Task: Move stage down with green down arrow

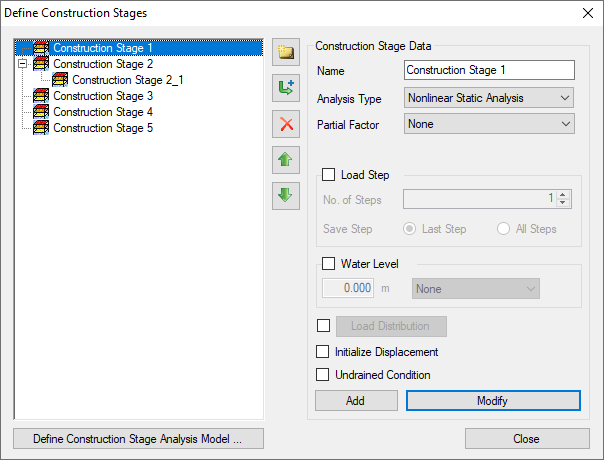Action: click(285, 196)
